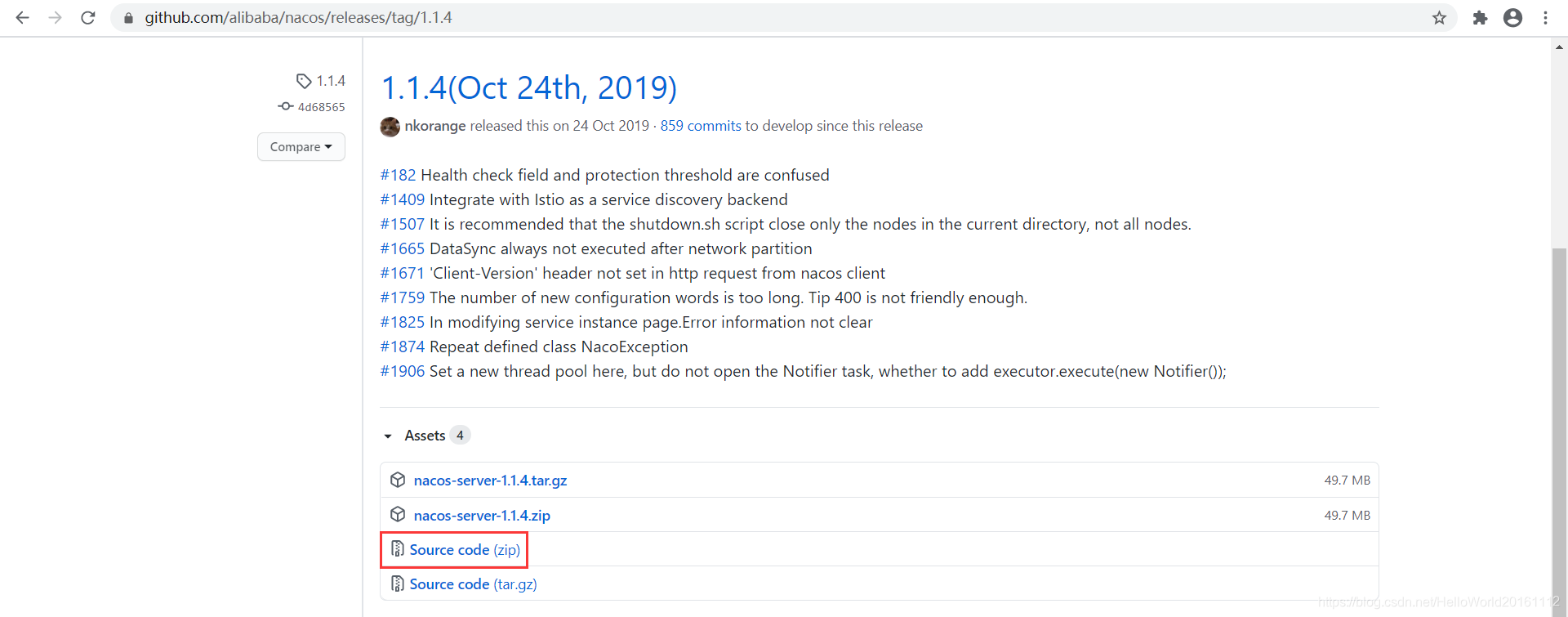Open issue #1825 link

click(x=403, y=322)
